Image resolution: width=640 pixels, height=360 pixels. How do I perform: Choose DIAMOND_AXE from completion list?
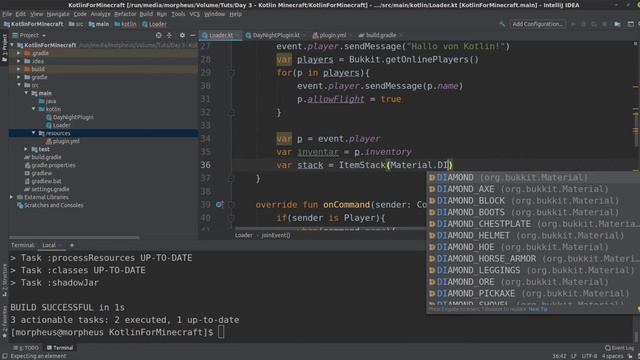coord(533,189)
